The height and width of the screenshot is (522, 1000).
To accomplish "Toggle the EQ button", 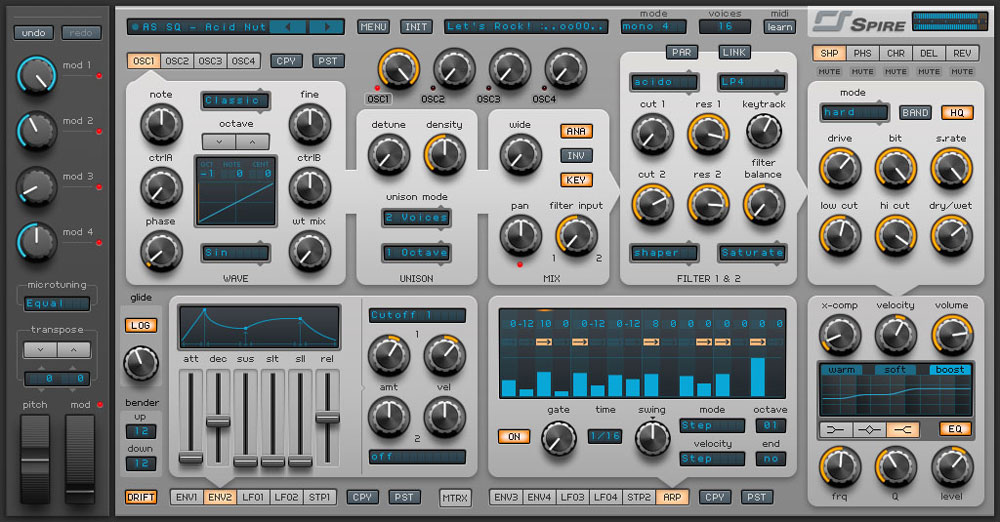I will (955, 429).
